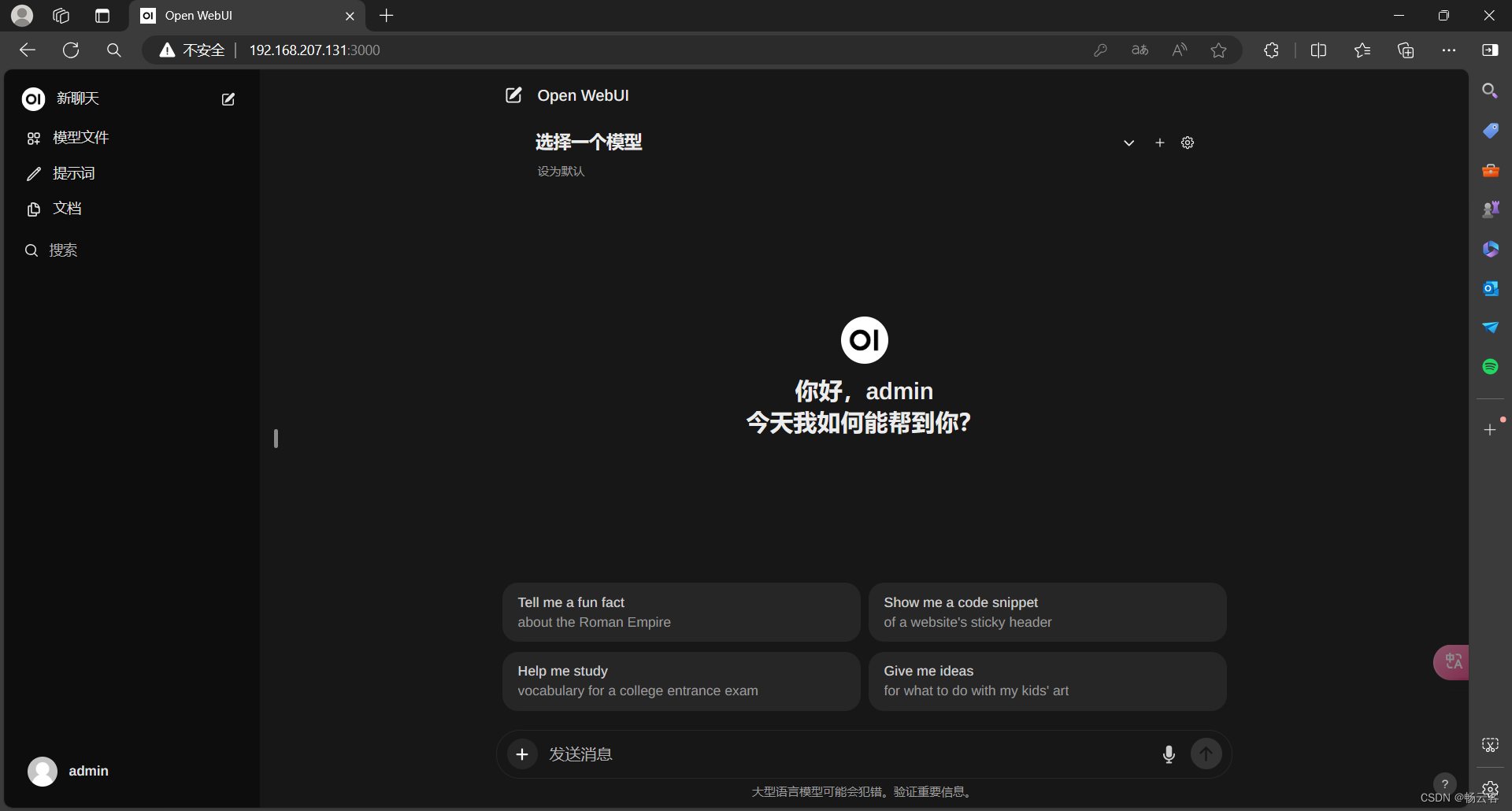The width and height of the screenshot is (1512, 811).
Task: Open a new browser tab
Action: coord(386,16)
